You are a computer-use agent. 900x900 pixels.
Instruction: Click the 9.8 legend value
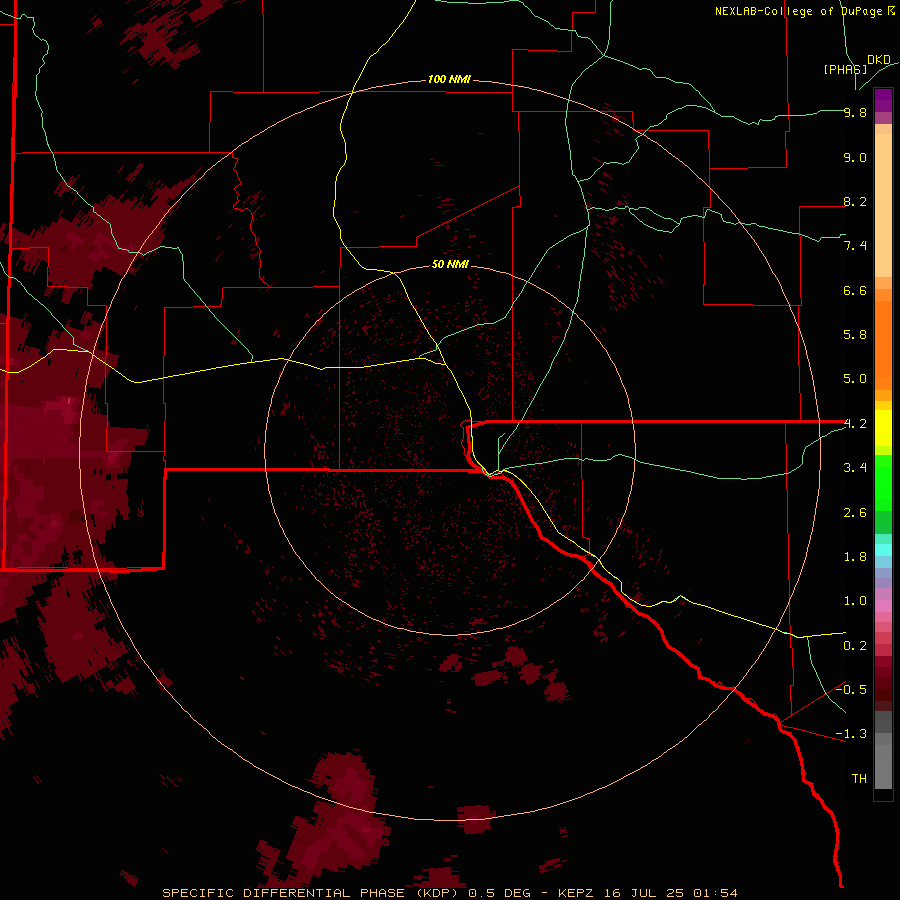pyautogui.click(x=855, y=112)
